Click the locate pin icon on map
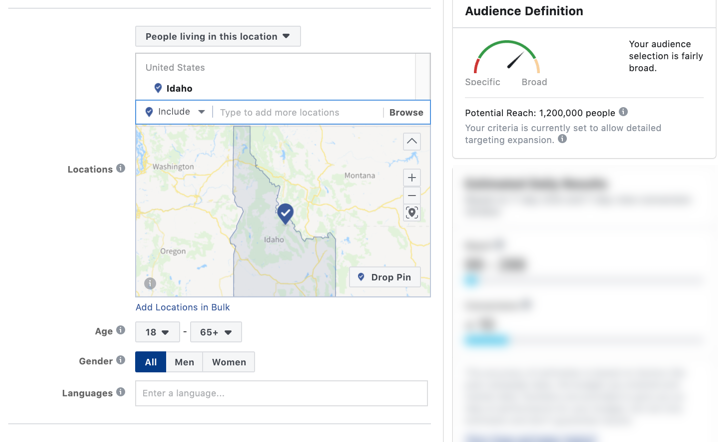The width and height of the screenshot is (723, 442). pos(412,213)
